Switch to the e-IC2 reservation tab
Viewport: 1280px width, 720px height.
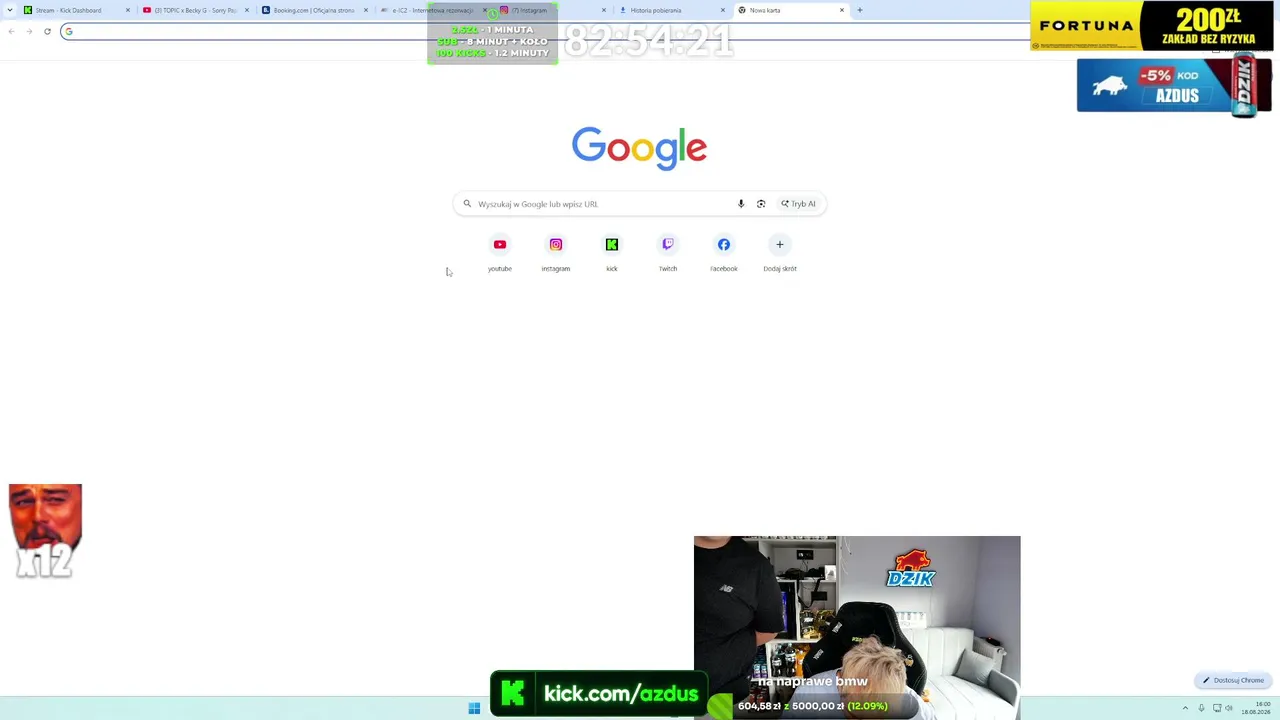pyautogui.click(x=433, y=10)
